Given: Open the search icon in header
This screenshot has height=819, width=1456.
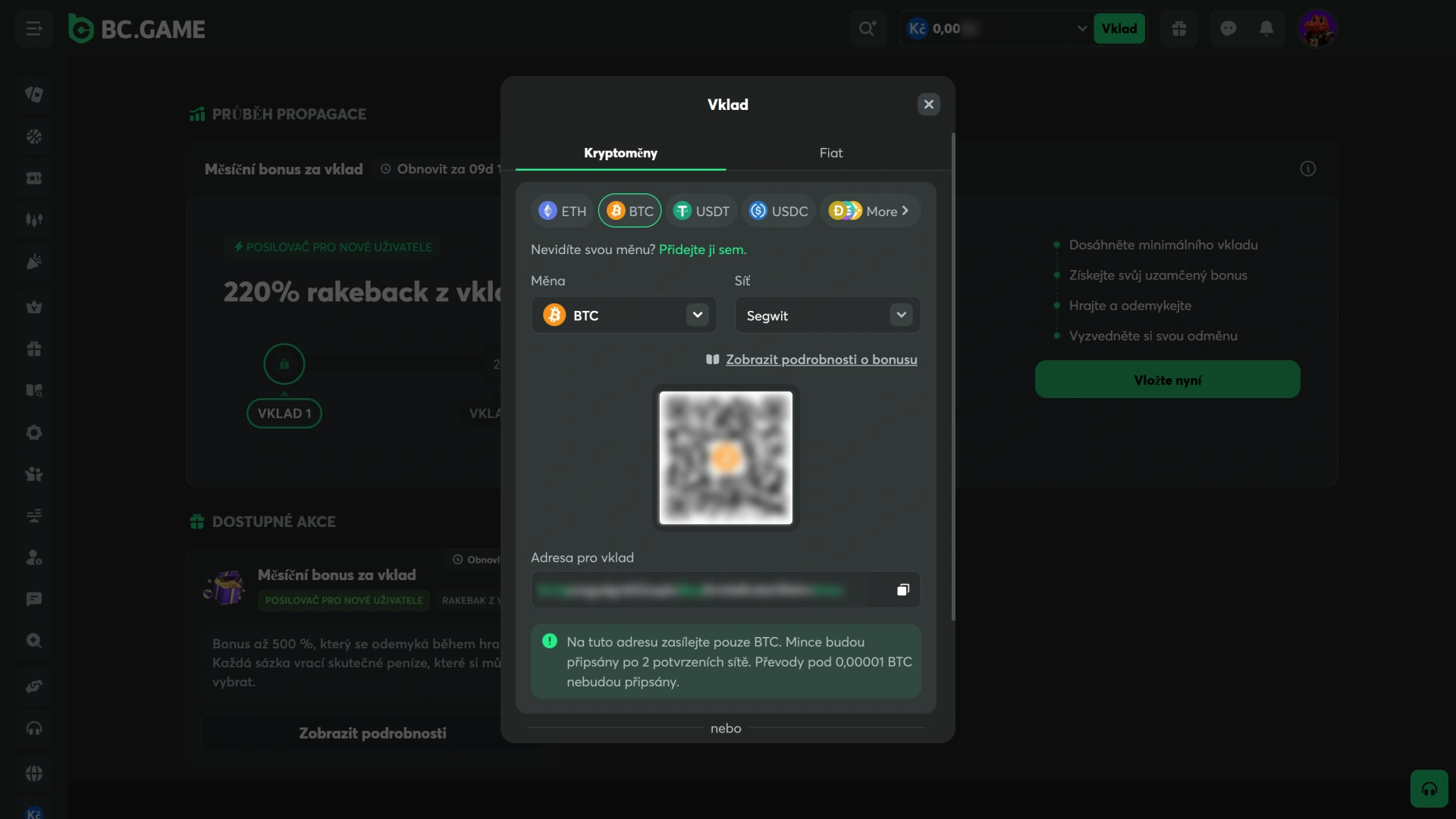Looking at the screenshot, I should pyautogui.click(x=868, y=29).
